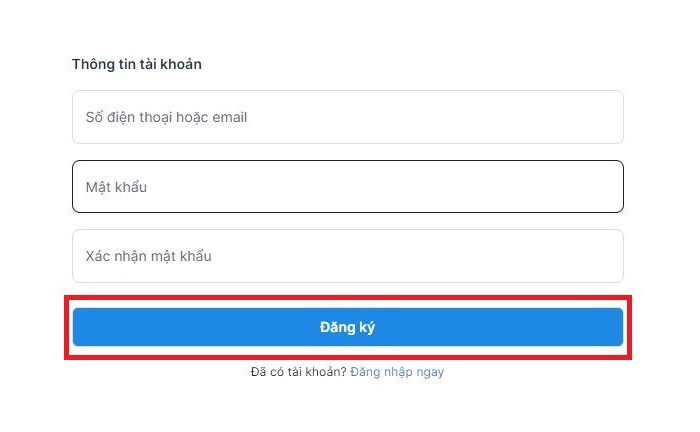The height and width of the screenshot is (432, 700).
Task: Place cursor in the phone or email input
Action: pos(347,117)
